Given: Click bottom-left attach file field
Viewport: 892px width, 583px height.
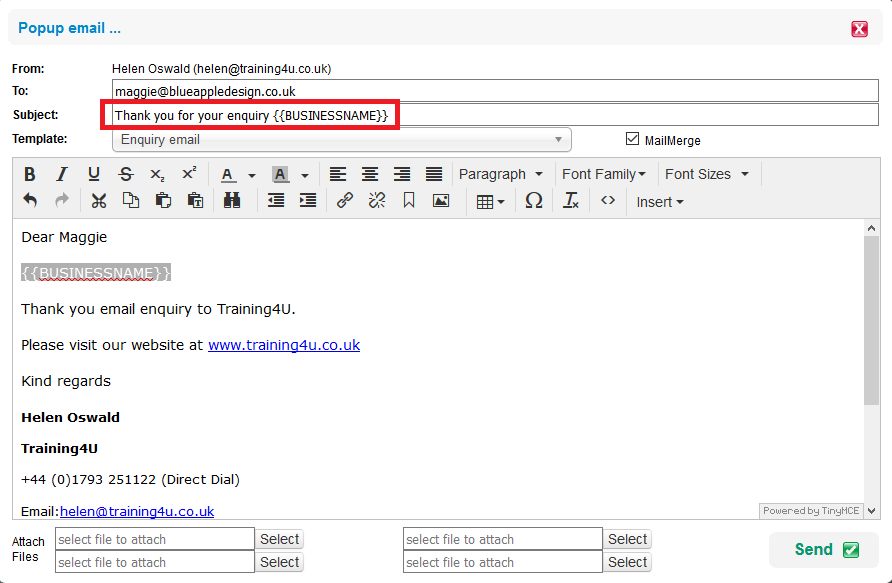Looking at the screenshot, I should click(155, 562).
